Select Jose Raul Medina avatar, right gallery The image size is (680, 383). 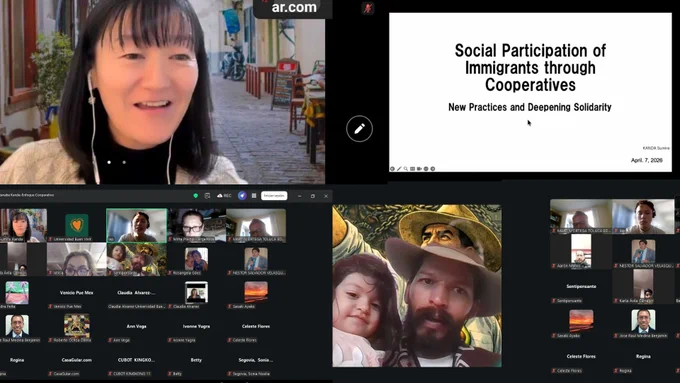[643, 321]
